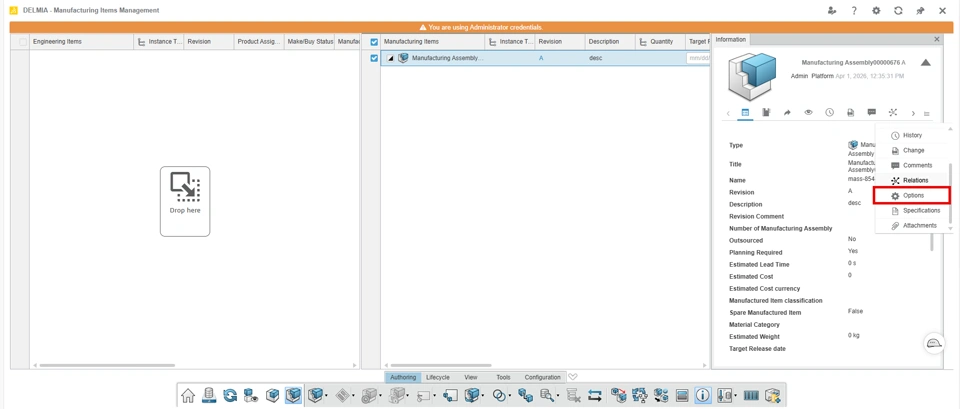Image resolution: width=960 pixels, height=409 pixels.
Task: Click the Make/Buy Status column header
Action: pyautogui.click(x=310, y=42)
